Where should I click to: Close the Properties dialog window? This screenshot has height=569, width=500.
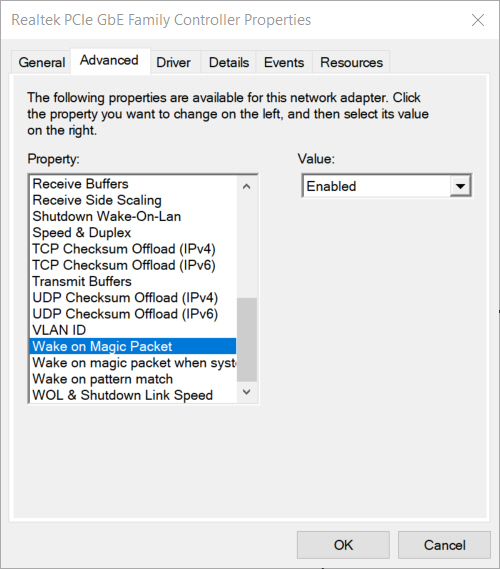click(x=478, y=20)
